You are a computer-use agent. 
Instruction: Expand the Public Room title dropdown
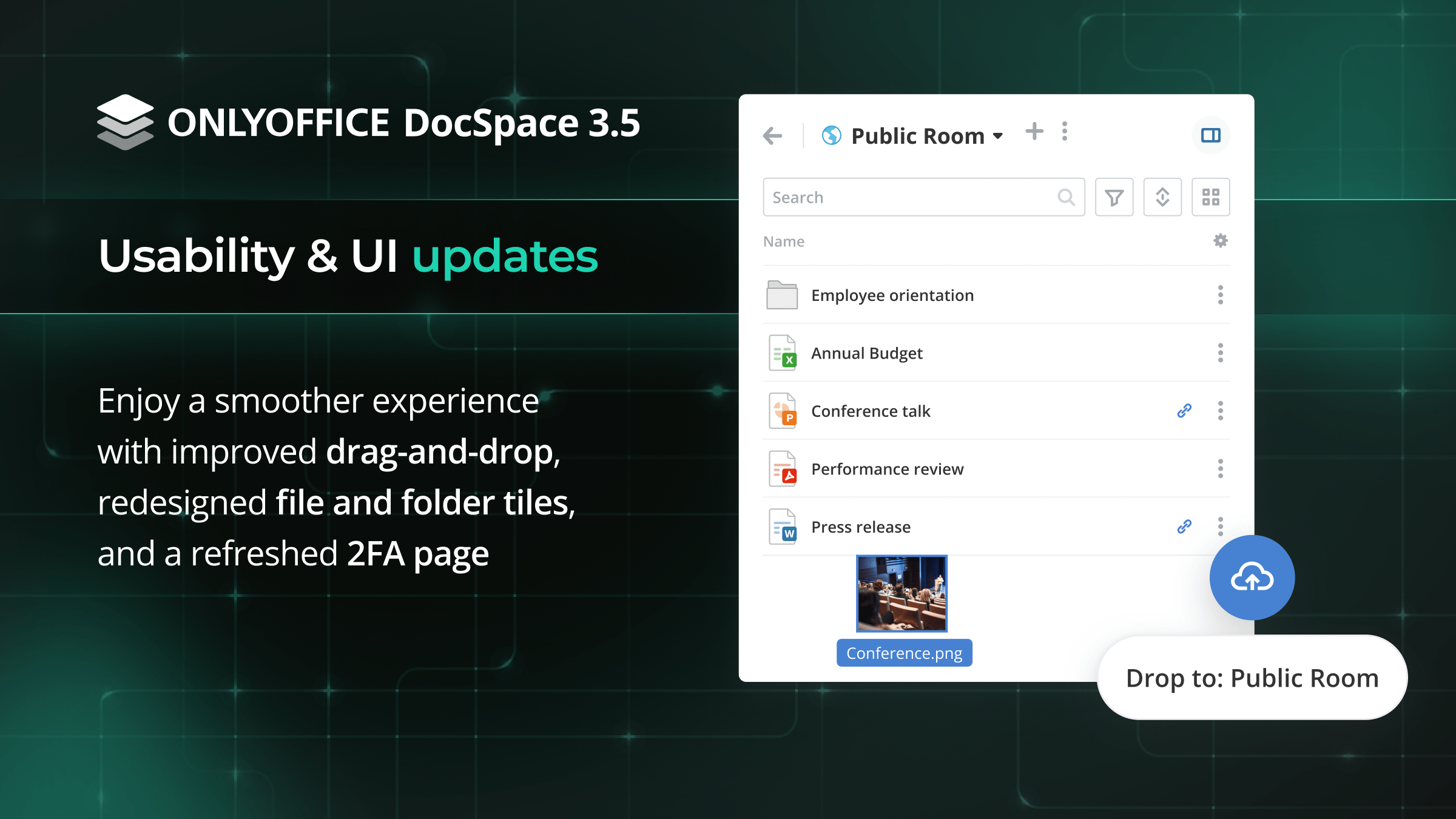pyautogui.click(x=999, y=136)
